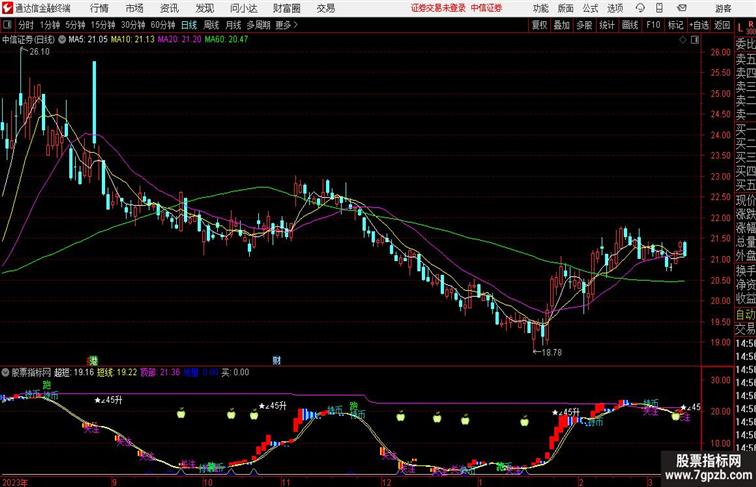Click the 短线: 19.22 indicator value
756x487 pixels.
click(x=117, y=372)
